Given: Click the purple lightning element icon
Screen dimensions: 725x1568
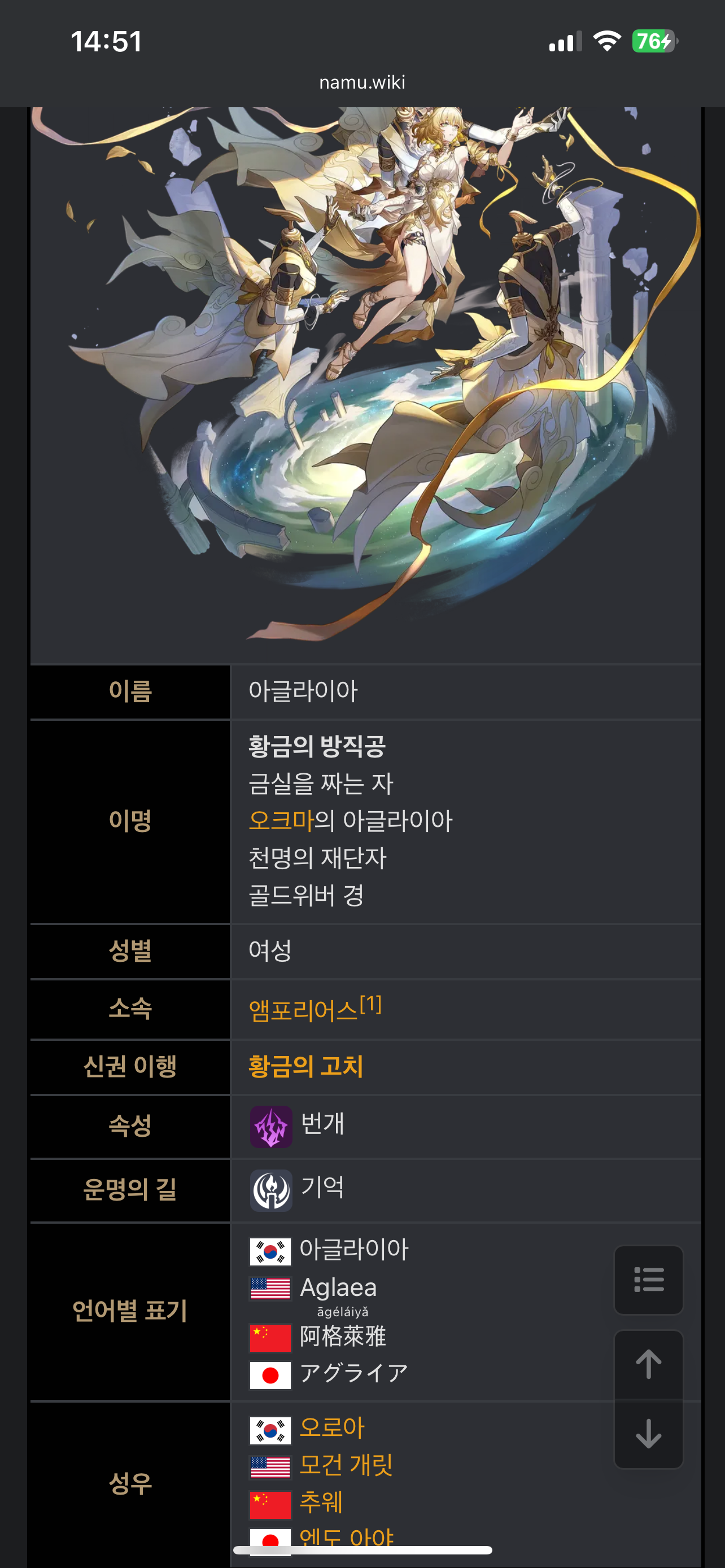Looking at the screenshot, I should 271,1127.
